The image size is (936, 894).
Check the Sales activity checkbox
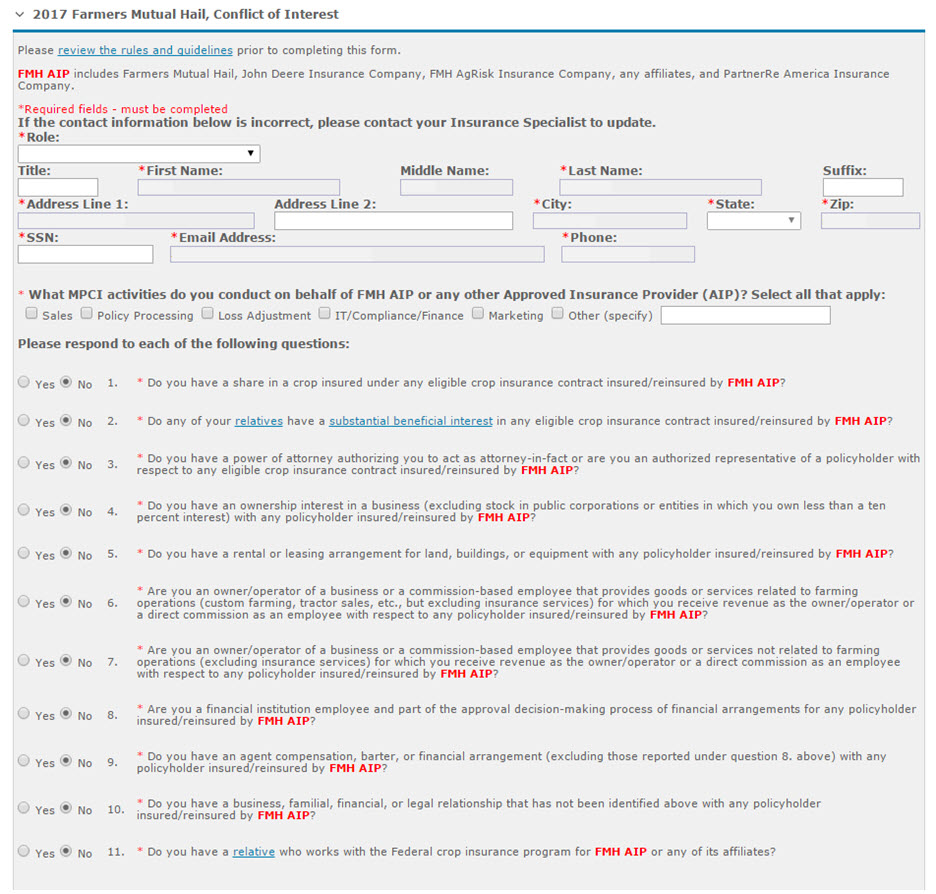[32, 314]
